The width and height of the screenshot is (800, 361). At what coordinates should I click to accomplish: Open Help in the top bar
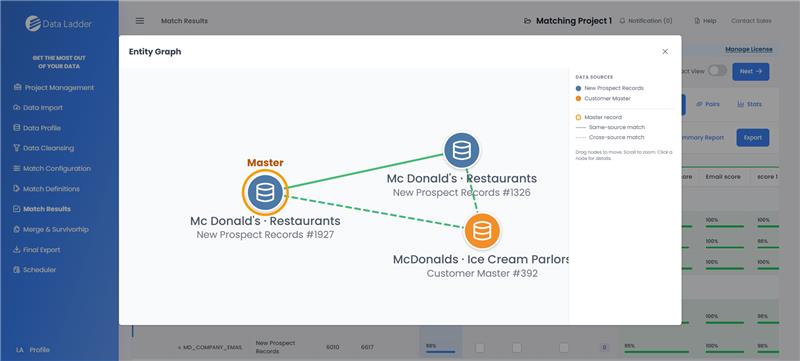tap(705, 21)
